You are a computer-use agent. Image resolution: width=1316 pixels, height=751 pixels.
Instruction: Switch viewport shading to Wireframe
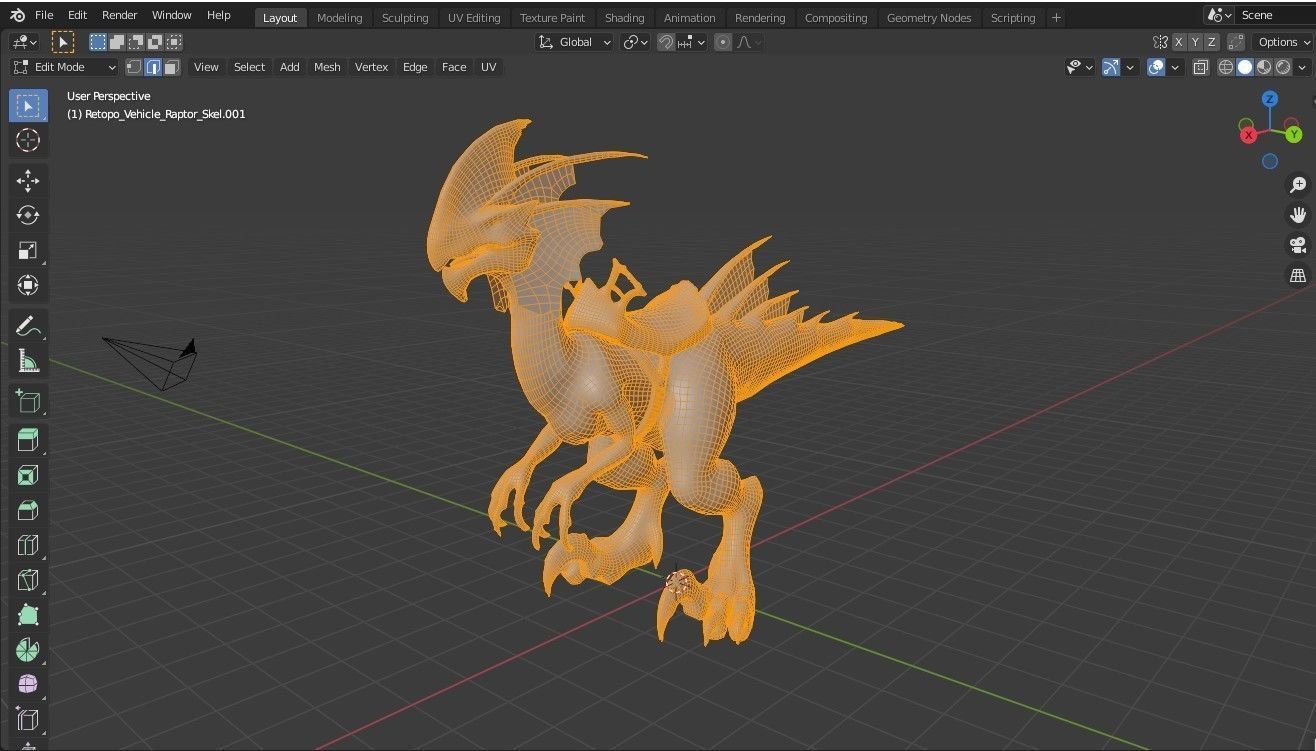pyautogui.click(x=1226, y=67)
